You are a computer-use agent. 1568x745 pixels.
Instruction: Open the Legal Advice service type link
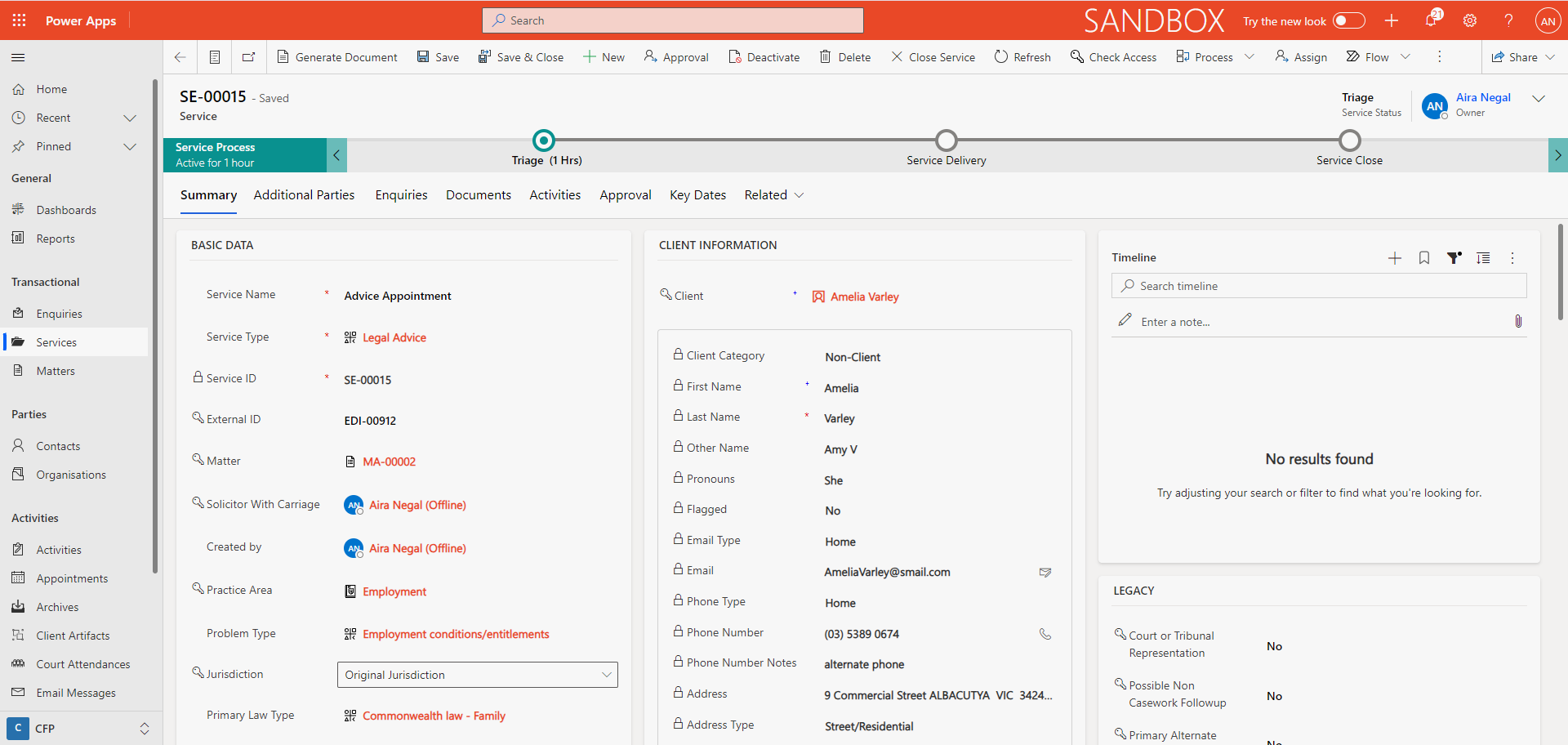click(394, 337)
